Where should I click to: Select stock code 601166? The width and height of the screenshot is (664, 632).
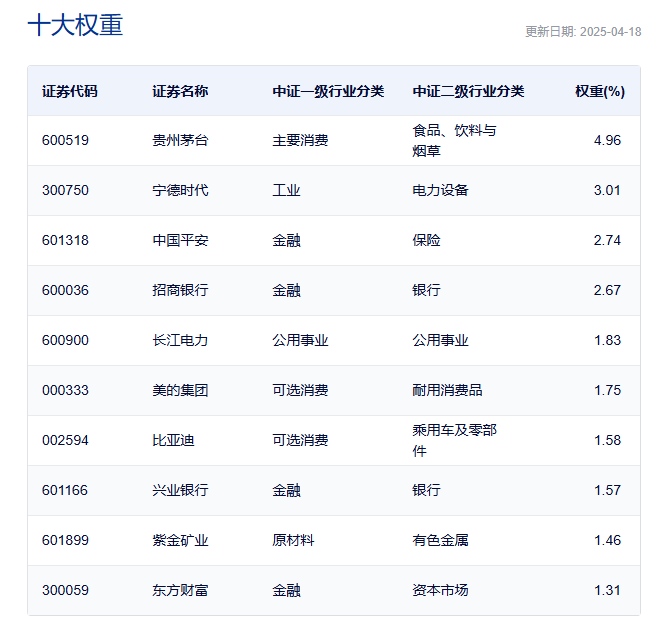click(65, 490)
